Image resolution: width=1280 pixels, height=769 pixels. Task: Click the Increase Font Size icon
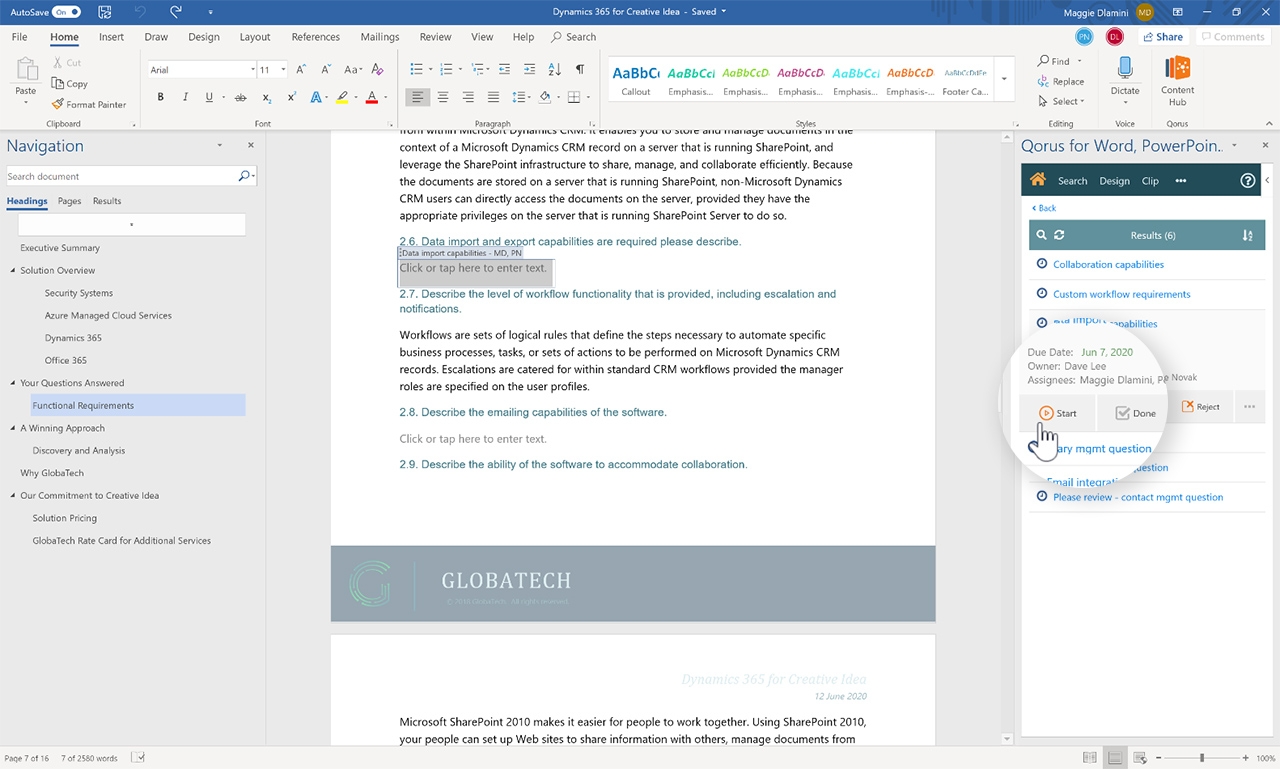302,70
